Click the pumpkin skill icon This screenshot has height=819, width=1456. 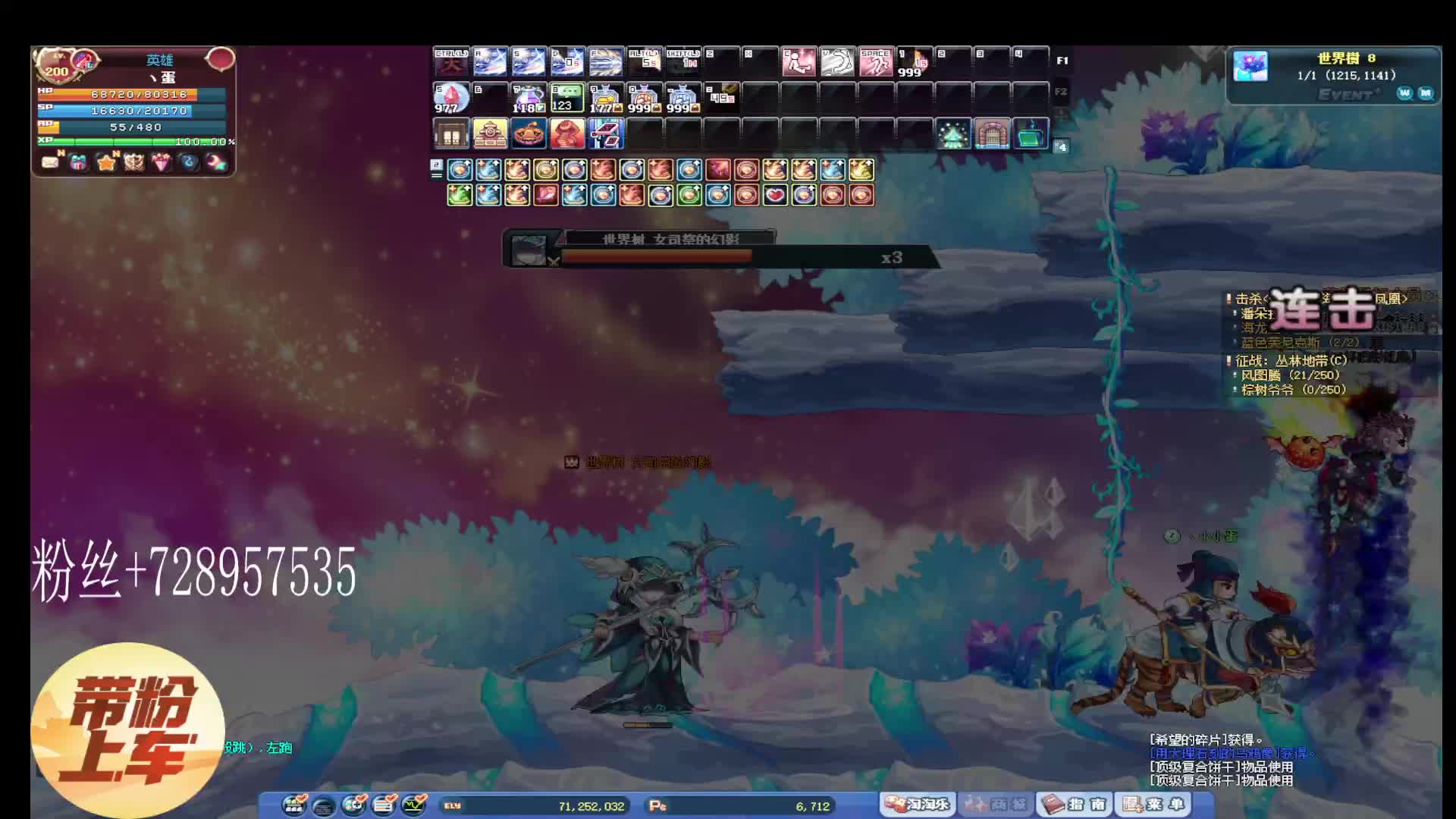coord(529,135)
